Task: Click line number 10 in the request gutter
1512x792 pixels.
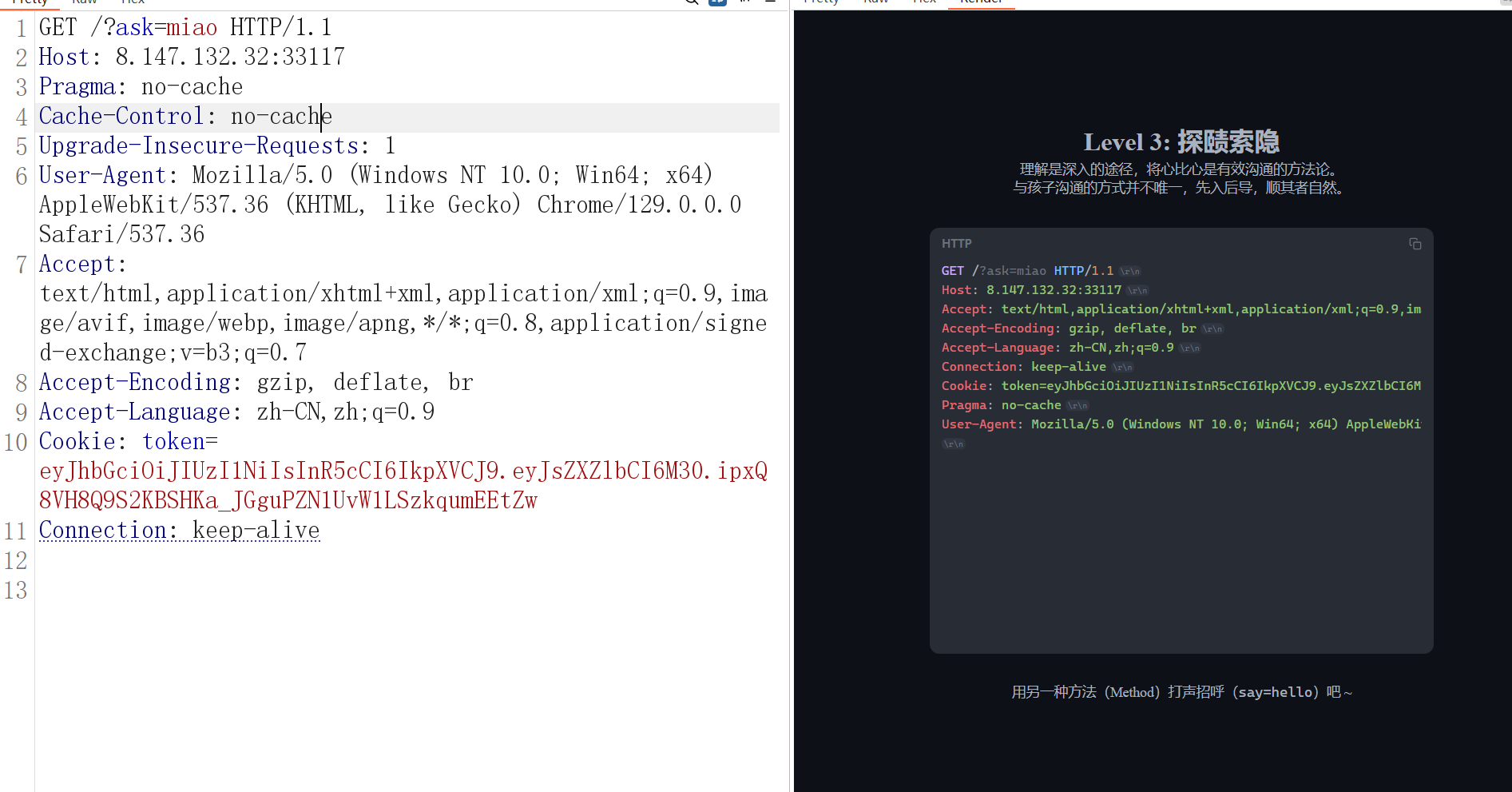Action: tap(16, 443)
